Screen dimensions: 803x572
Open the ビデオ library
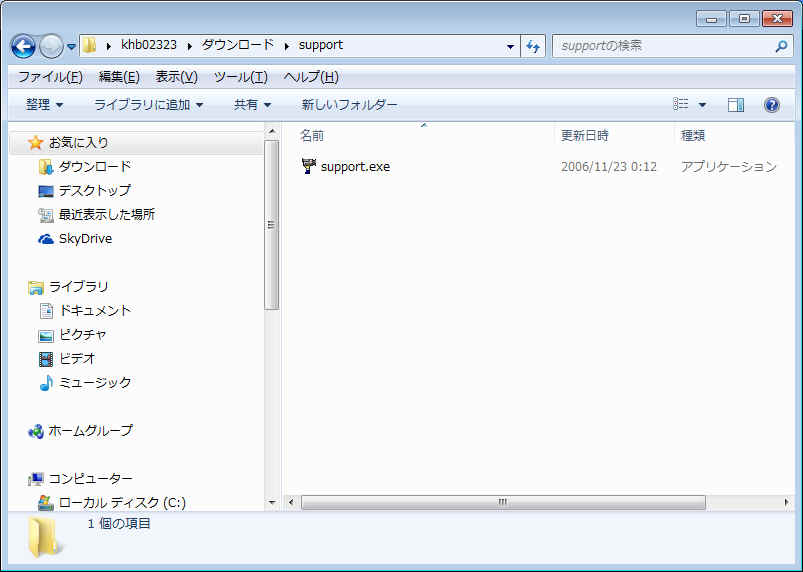tap(77, 359)
